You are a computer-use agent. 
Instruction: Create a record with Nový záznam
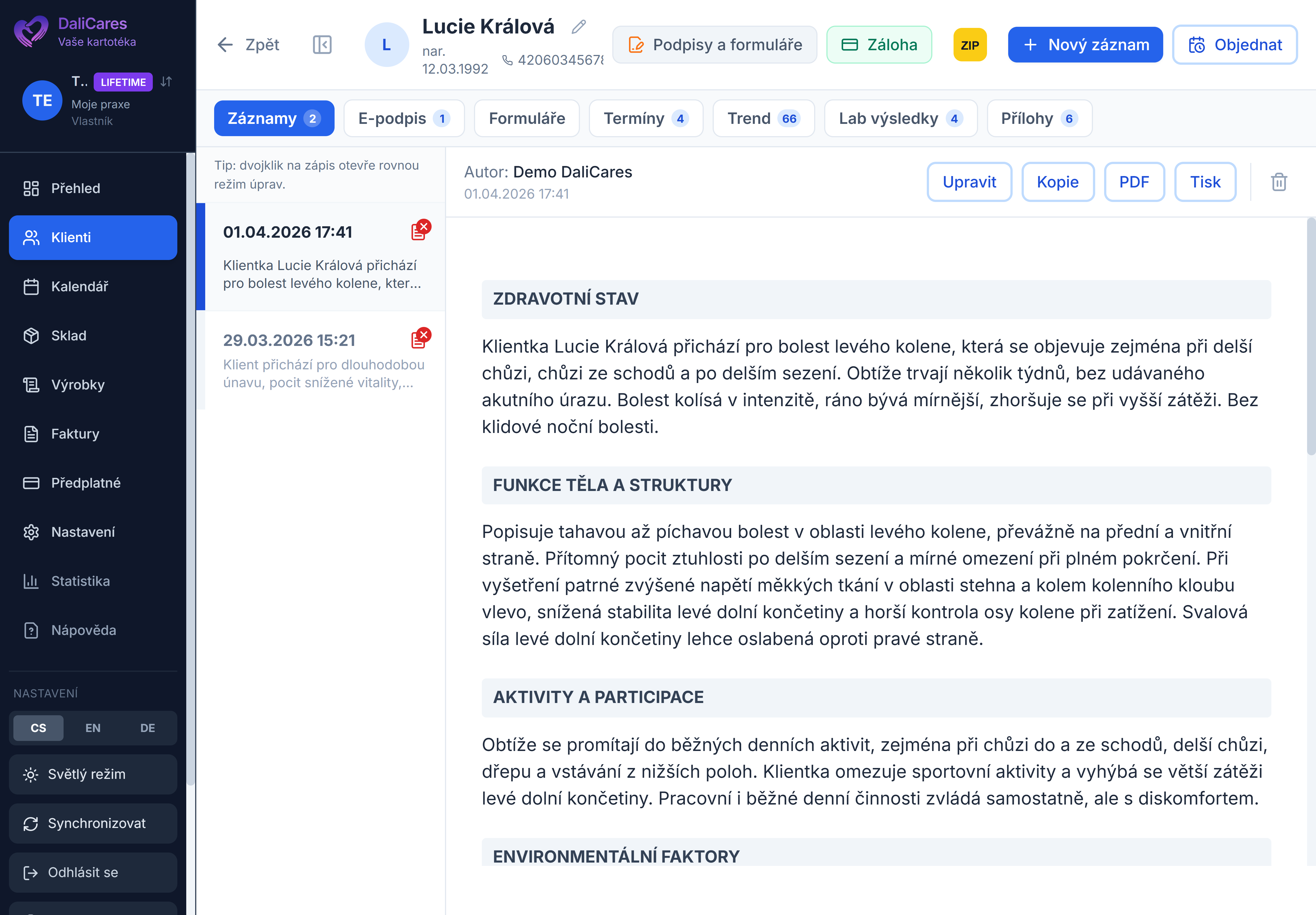(x=1085, y=45)
